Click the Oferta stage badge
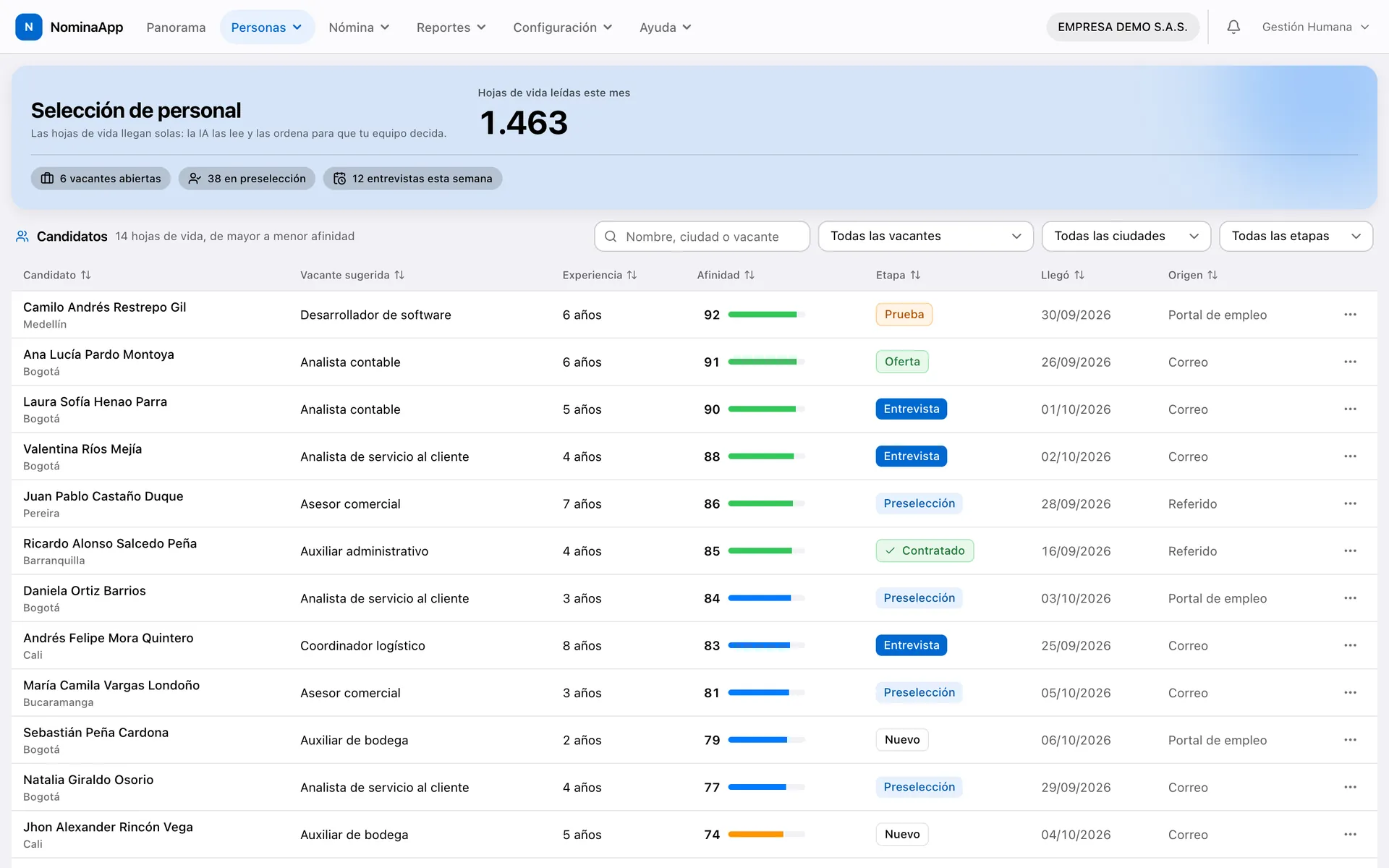Viewport: 1389px width, 868px height. pyautogui.click(x=902, y=362)
